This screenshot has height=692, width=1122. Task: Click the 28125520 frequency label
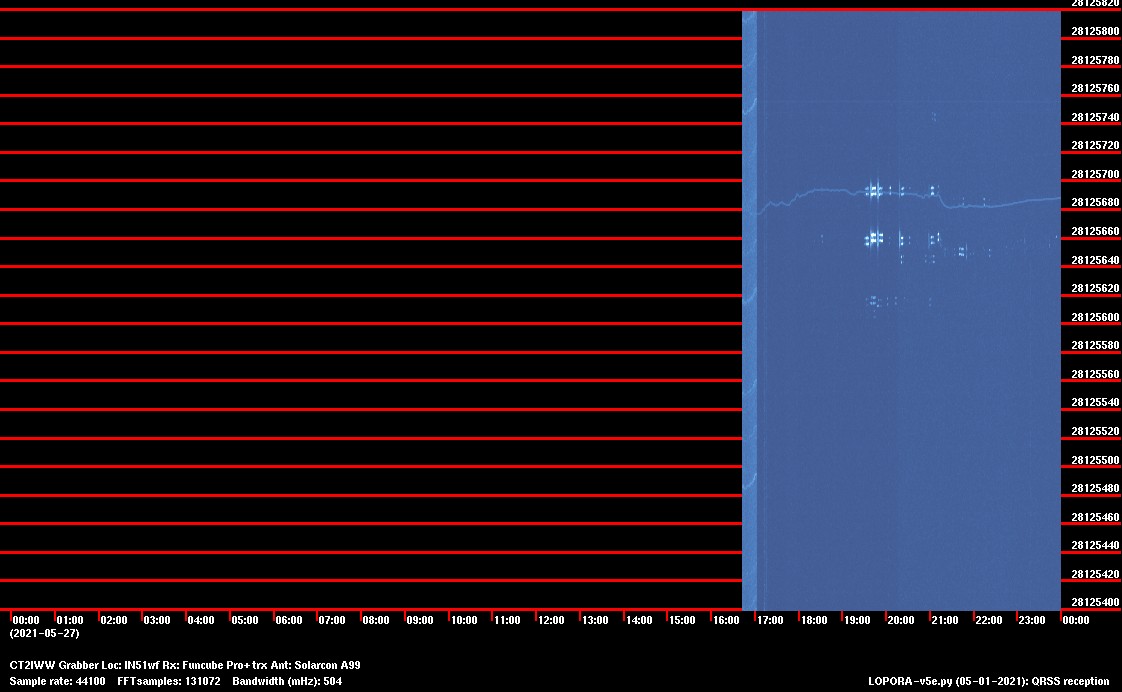point(1095,432)
